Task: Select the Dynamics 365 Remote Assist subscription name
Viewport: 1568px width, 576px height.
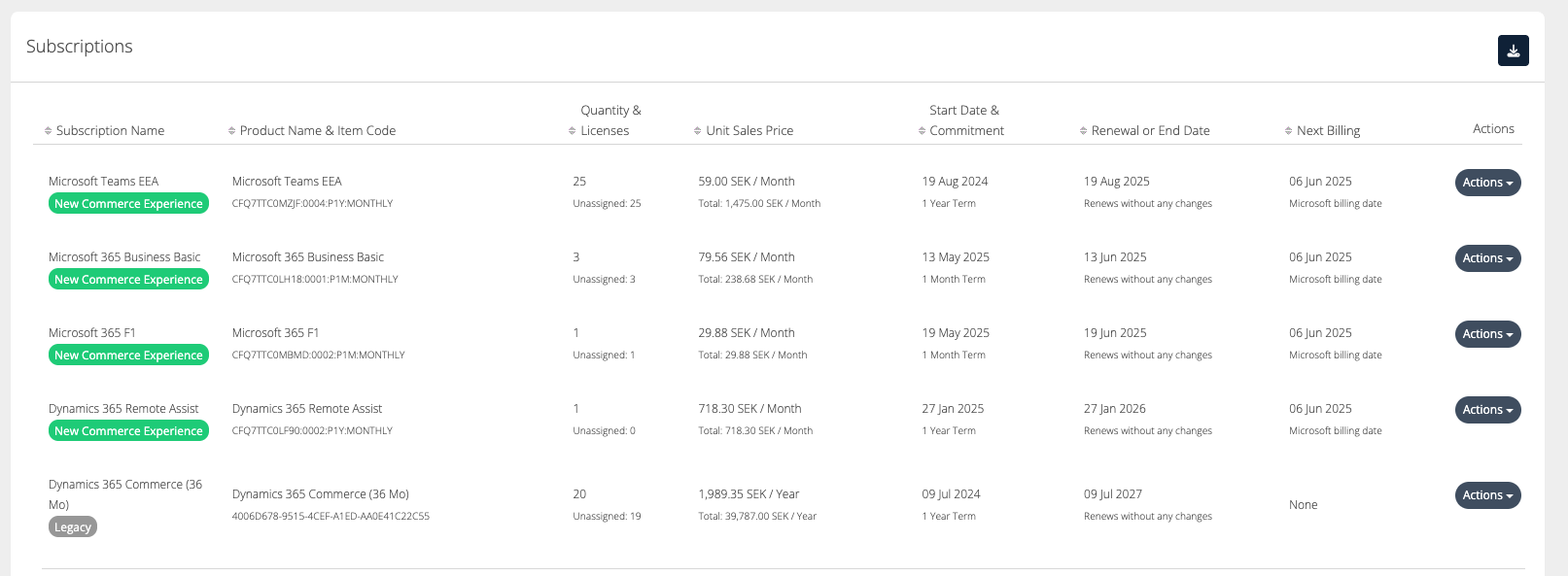Action: click(x=123, y=409)
